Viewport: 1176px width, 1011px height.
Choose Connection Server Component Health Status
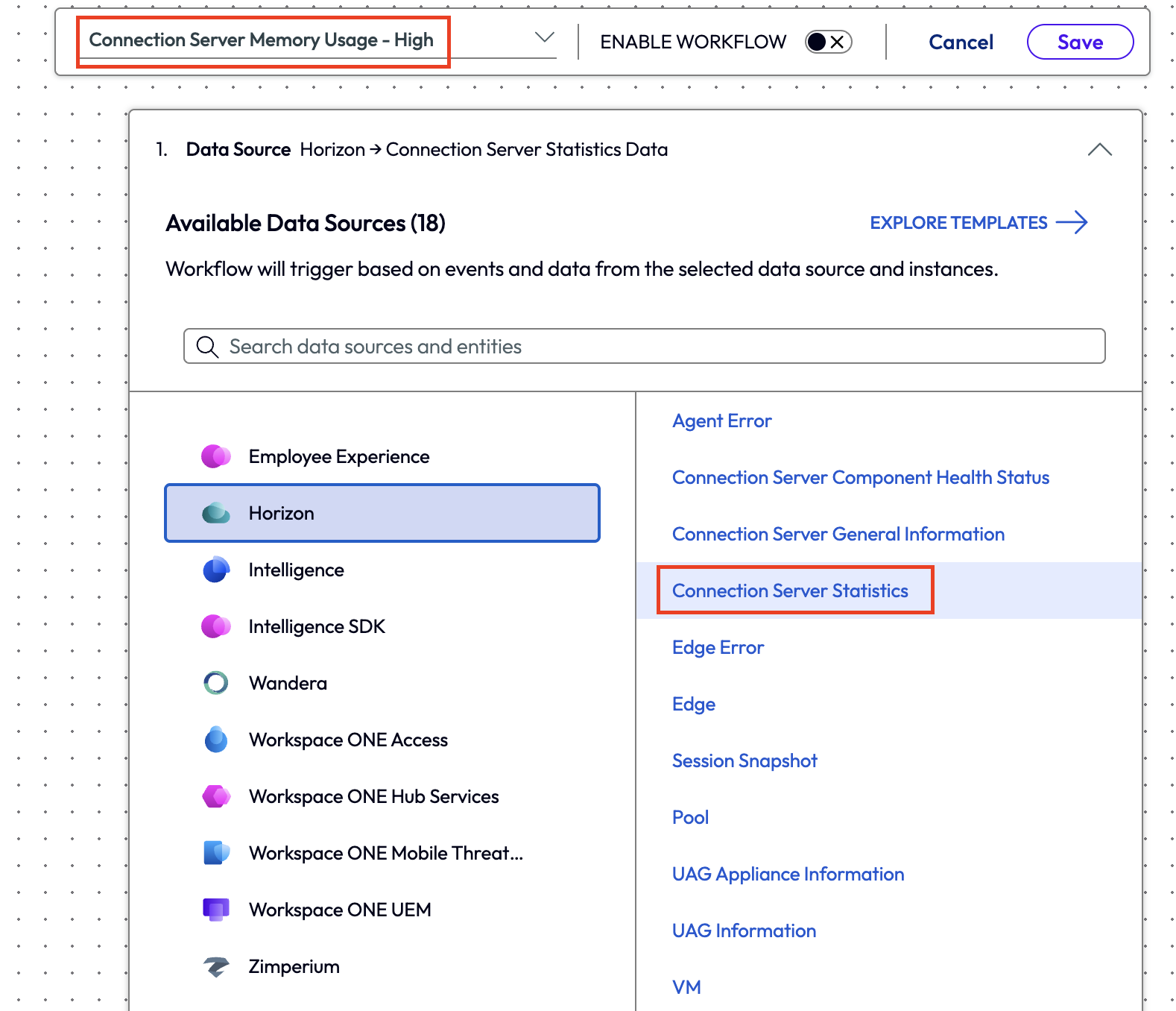(860, 477)
